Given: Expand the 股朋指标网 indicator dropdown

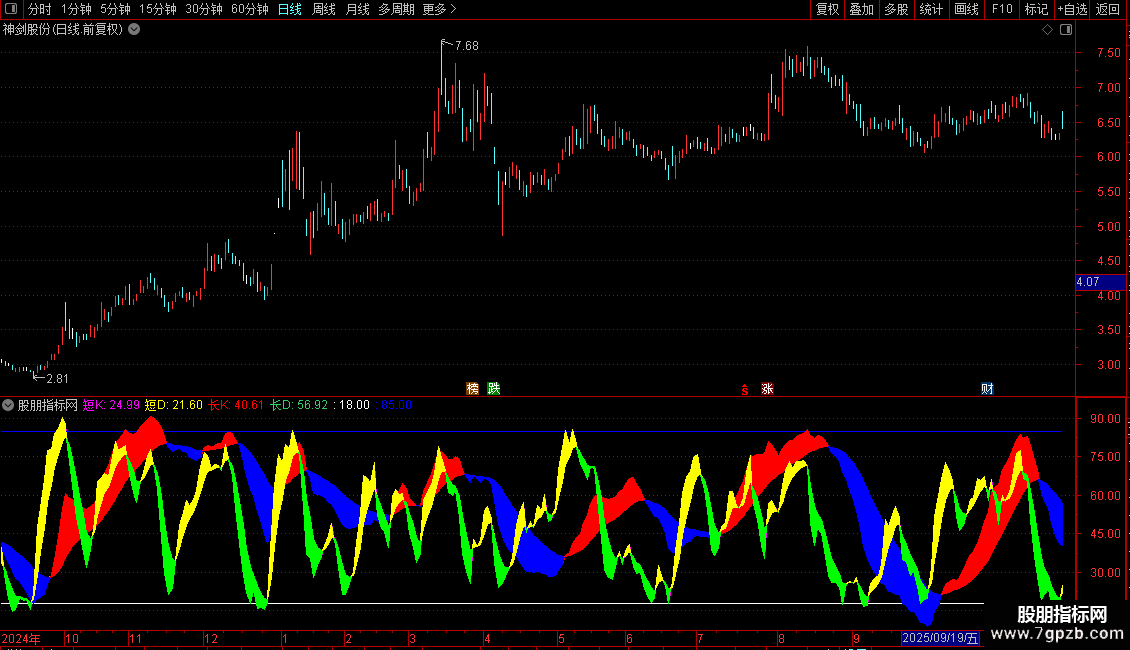Looking at the screenshot, I should 8,405.
